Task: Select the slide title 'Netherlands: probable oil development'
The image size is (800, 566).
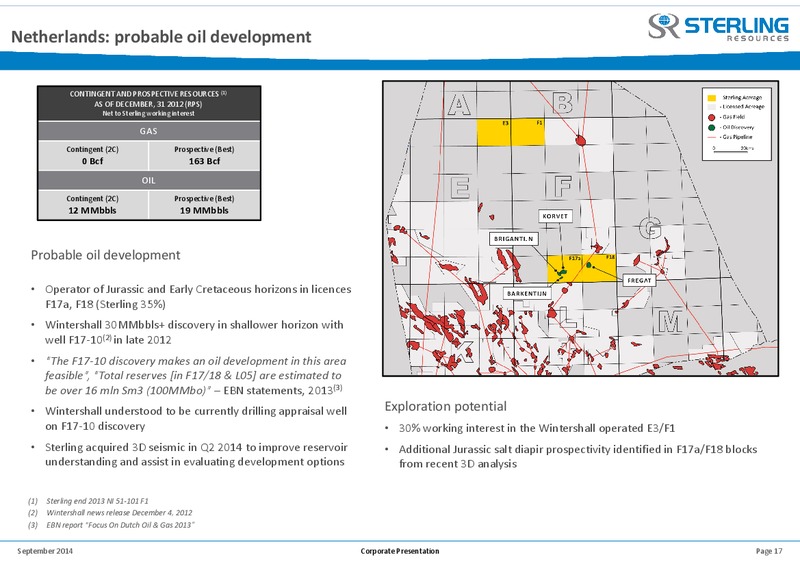Action: click(x=161, y=37)
